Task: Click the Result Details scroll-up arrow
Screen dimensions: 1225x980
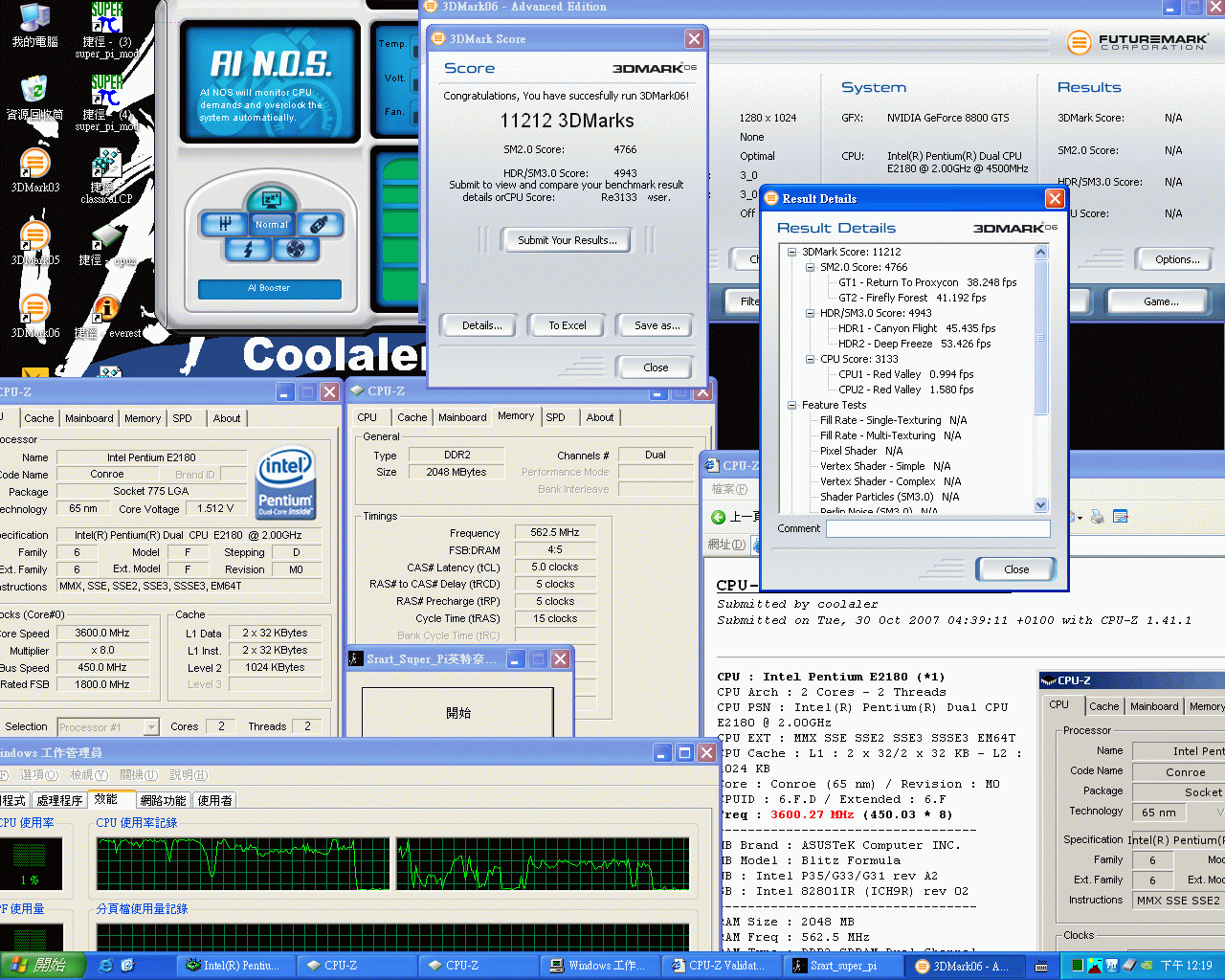Action: (1041, 253)
